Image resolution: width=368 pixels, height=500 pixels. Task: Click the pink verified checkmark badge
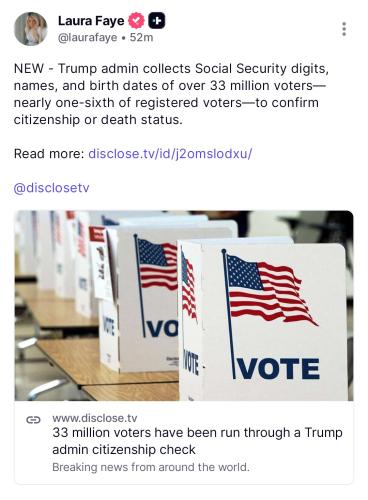tap(136, 21)
